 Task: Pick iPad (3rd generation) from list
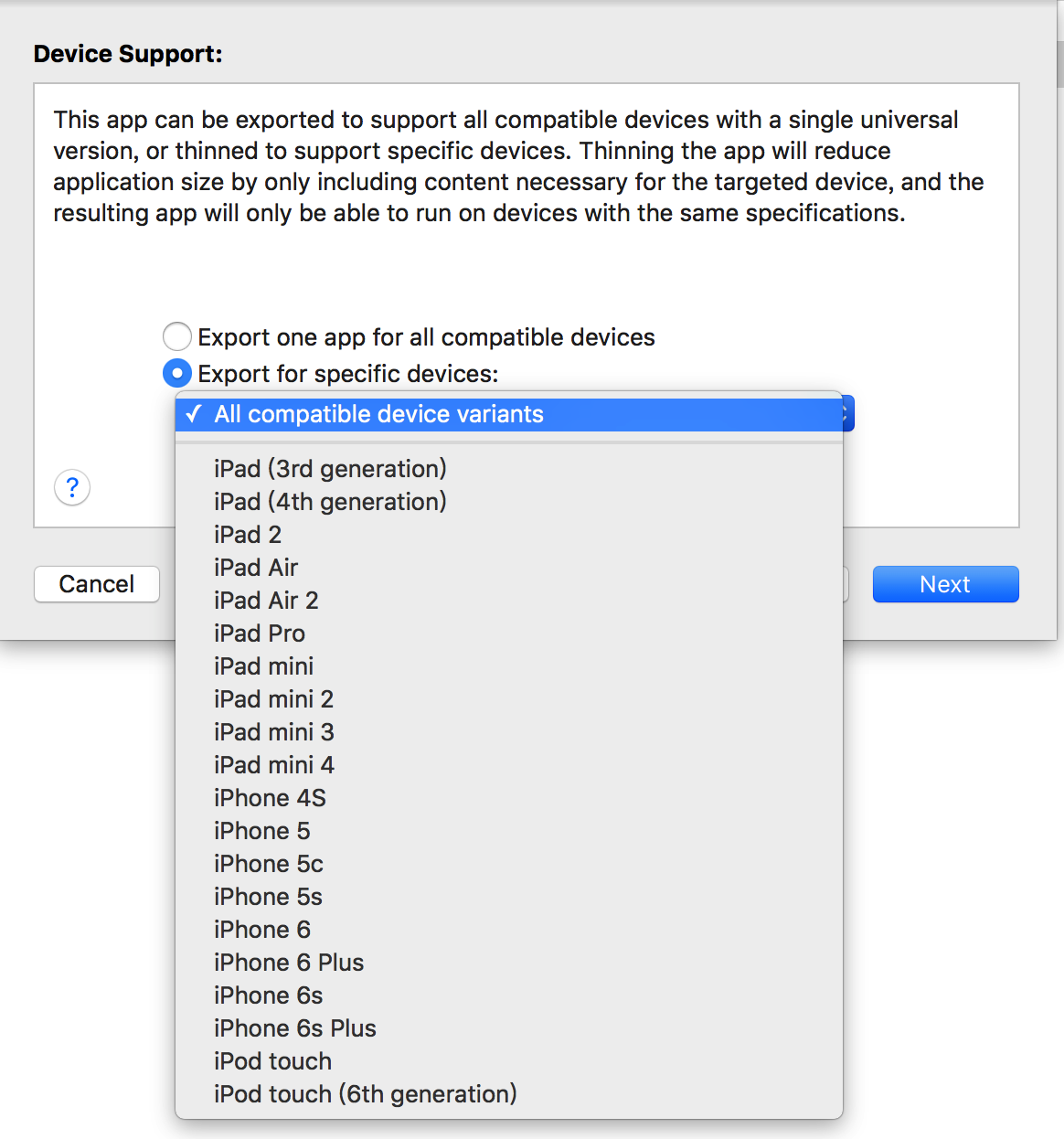point(330,469)
